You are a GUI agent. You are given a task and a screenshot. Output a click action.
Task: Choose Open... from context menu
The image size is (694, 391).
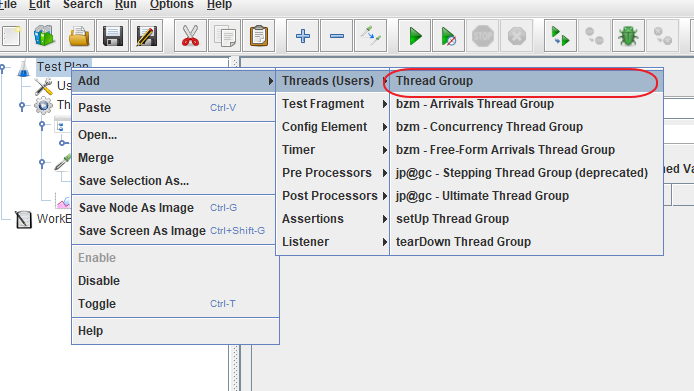point(175,135)
